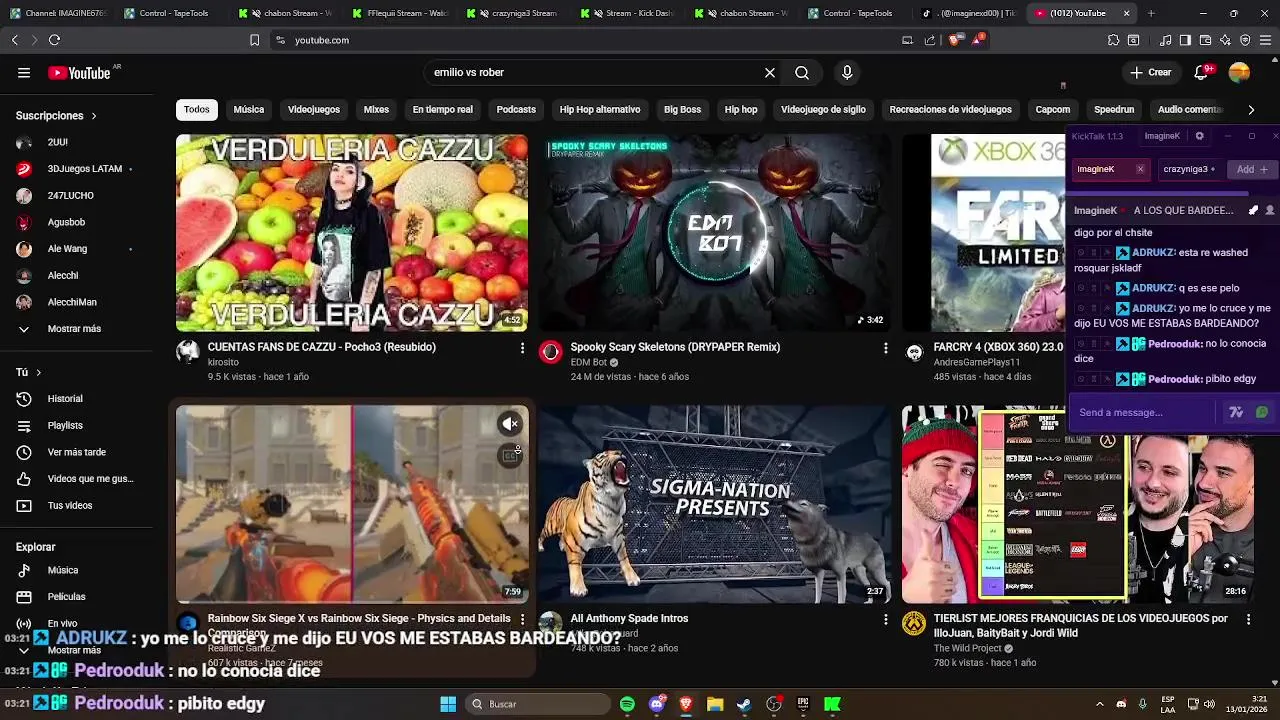Viewport: 1280px width, 720px height.
Task: Open the browser main menu
Action: click(1266, 40)
